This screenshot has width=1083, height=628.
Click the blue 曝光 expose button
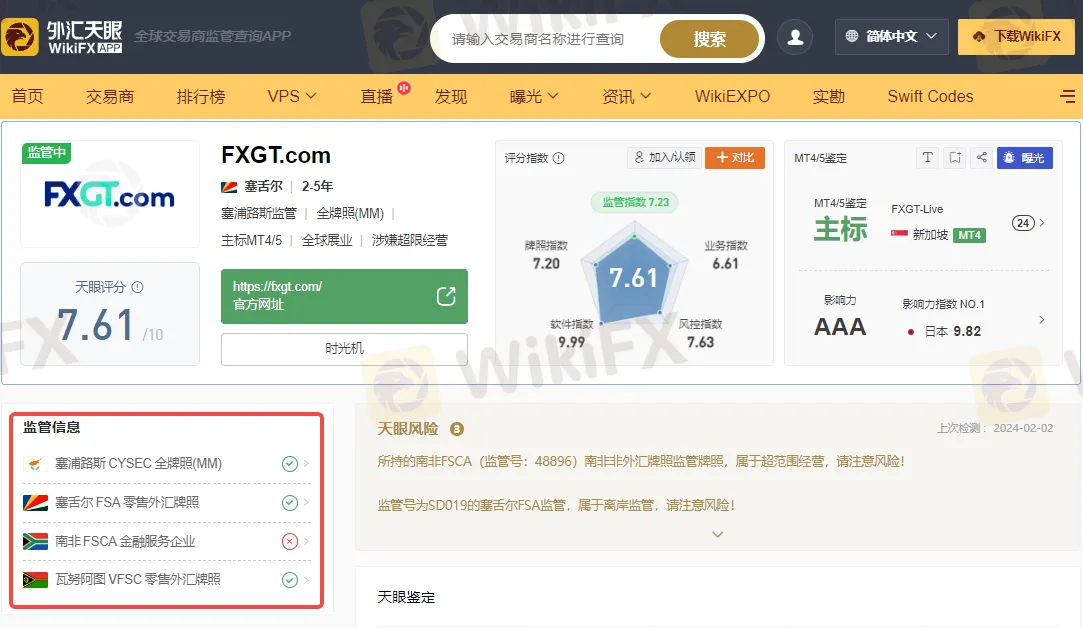[x=1024, y=158]
